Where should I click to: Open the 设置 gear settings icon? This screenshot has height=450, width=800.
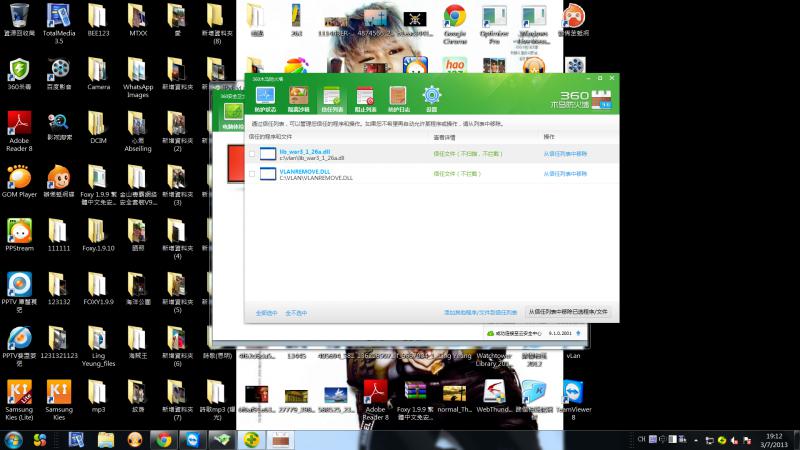(432, 98)
